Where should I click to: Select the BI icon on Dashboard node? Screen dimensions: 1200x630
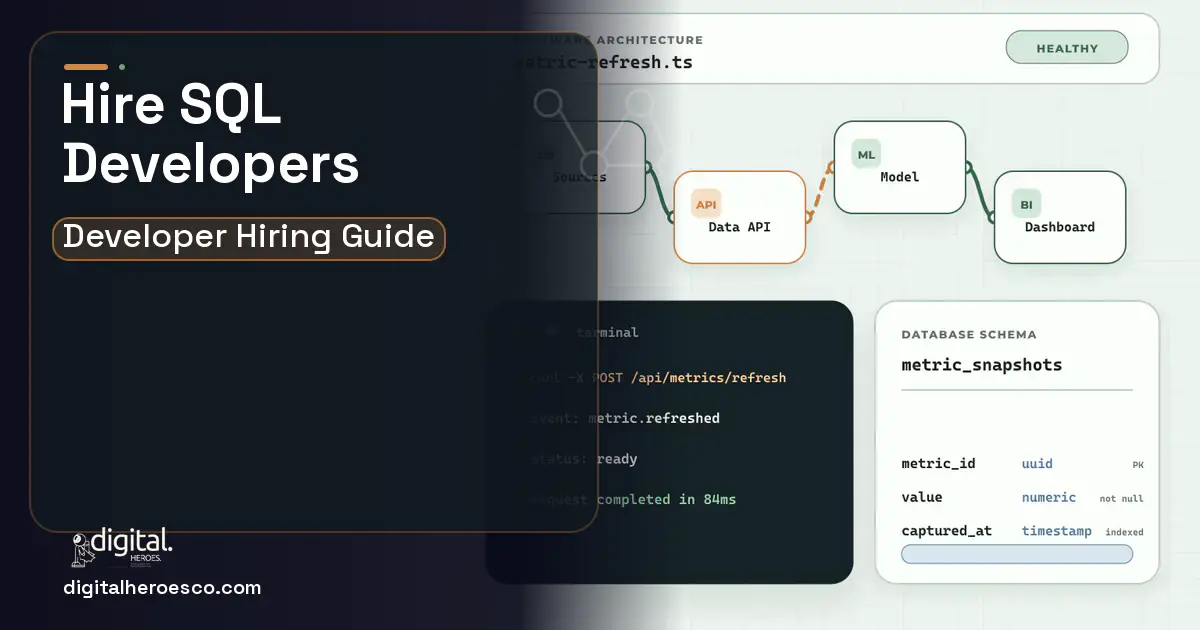pyautogui.click(x=1026, y=204)
